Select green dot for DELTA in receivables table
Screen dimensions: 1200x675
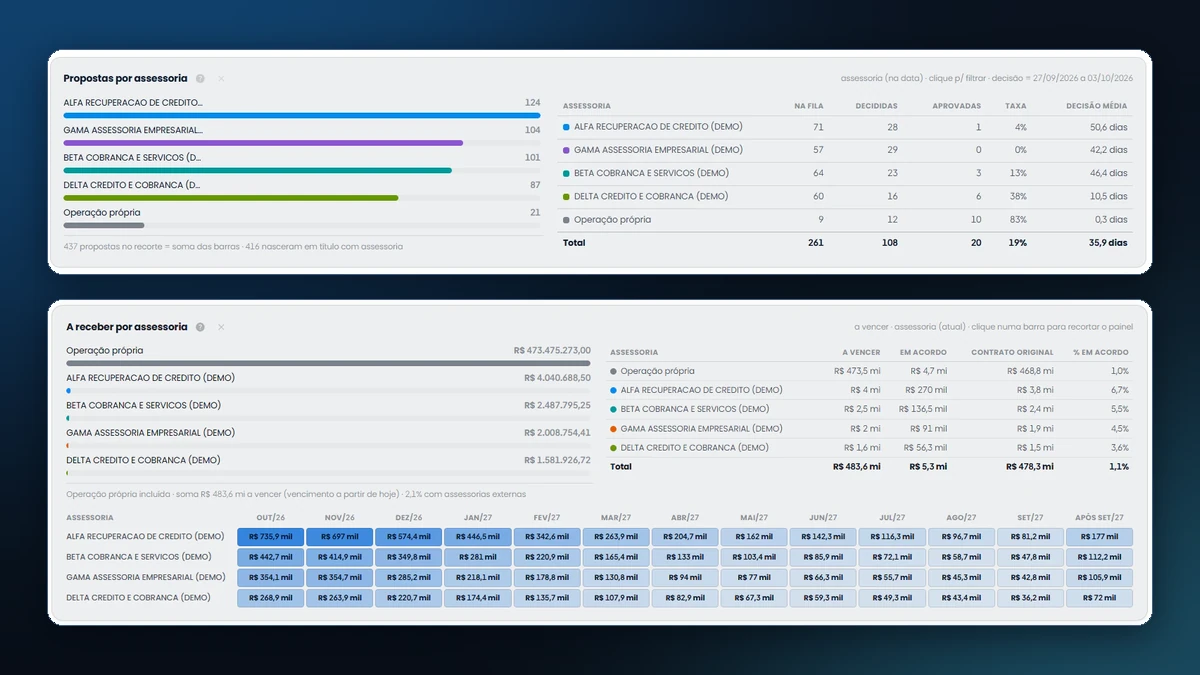pyautogui.click(x=613, y=448)
